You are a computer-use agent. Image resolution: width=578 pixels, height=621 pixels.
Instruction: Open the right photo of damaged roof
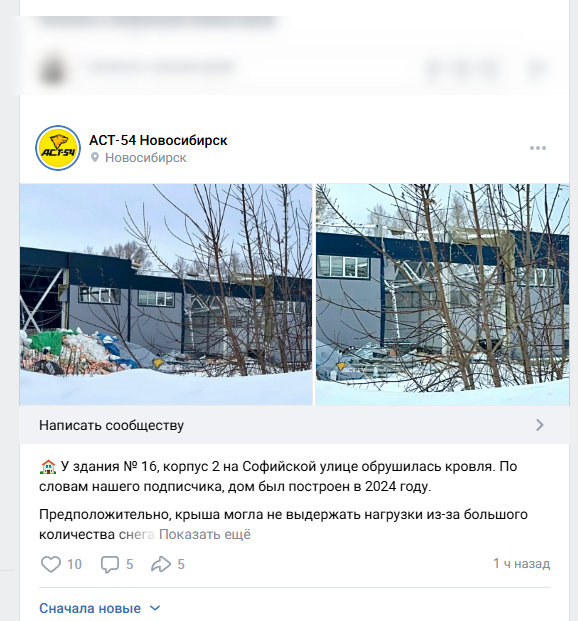pyautogui.click(x=443, y=294)
